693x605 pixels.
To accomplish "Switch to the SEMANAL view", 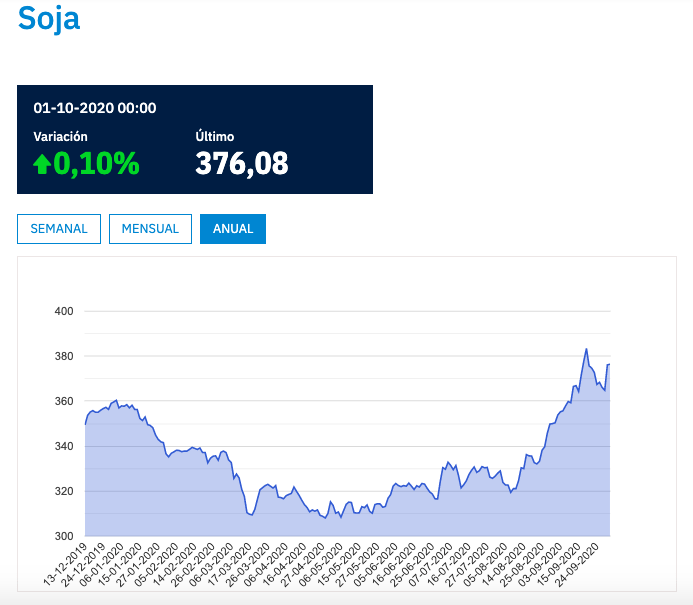I will point(59,229).
